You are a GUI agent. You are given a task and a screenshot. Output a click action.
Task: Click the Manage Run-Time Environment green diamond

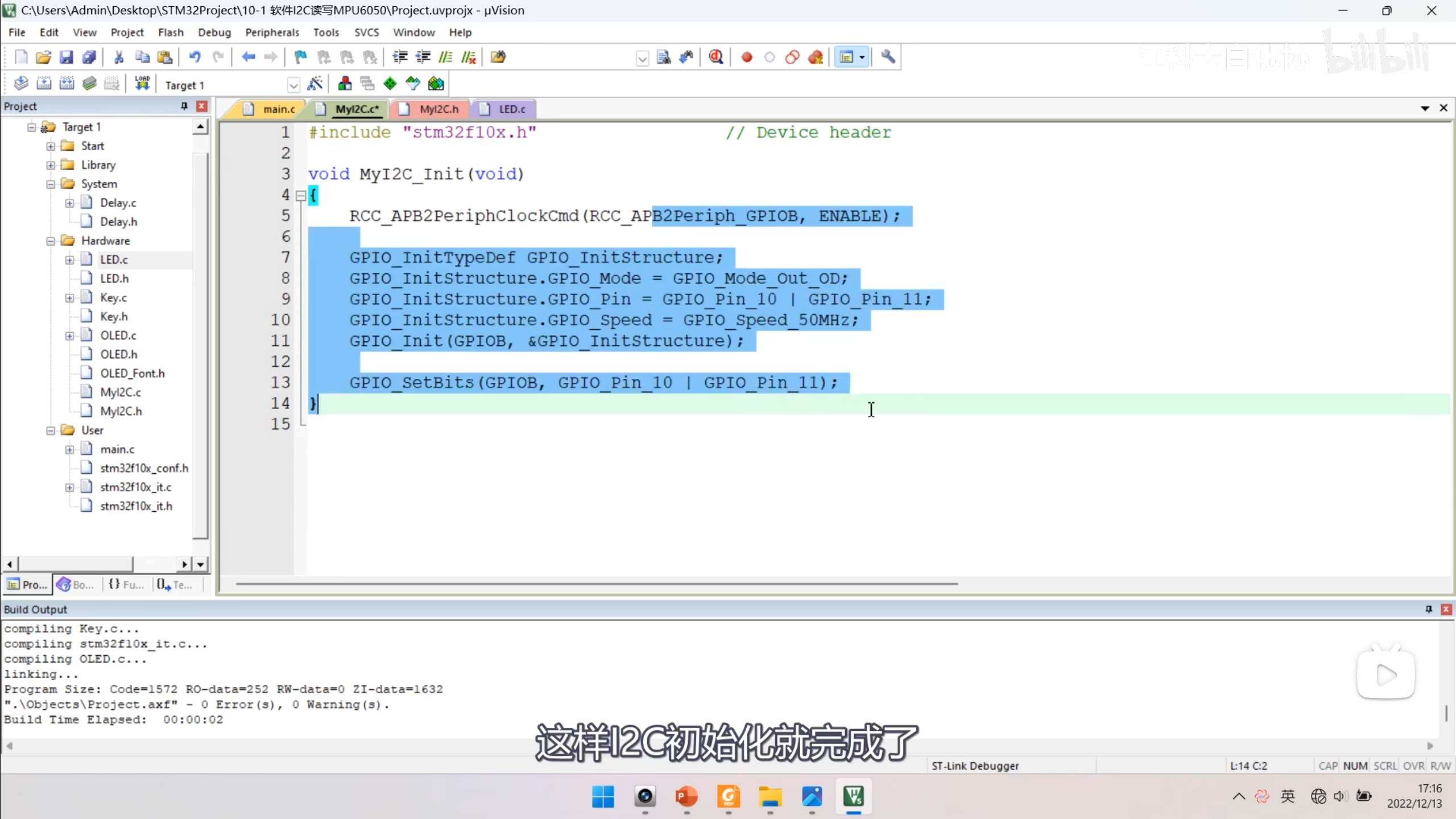[x=390, y=84]
